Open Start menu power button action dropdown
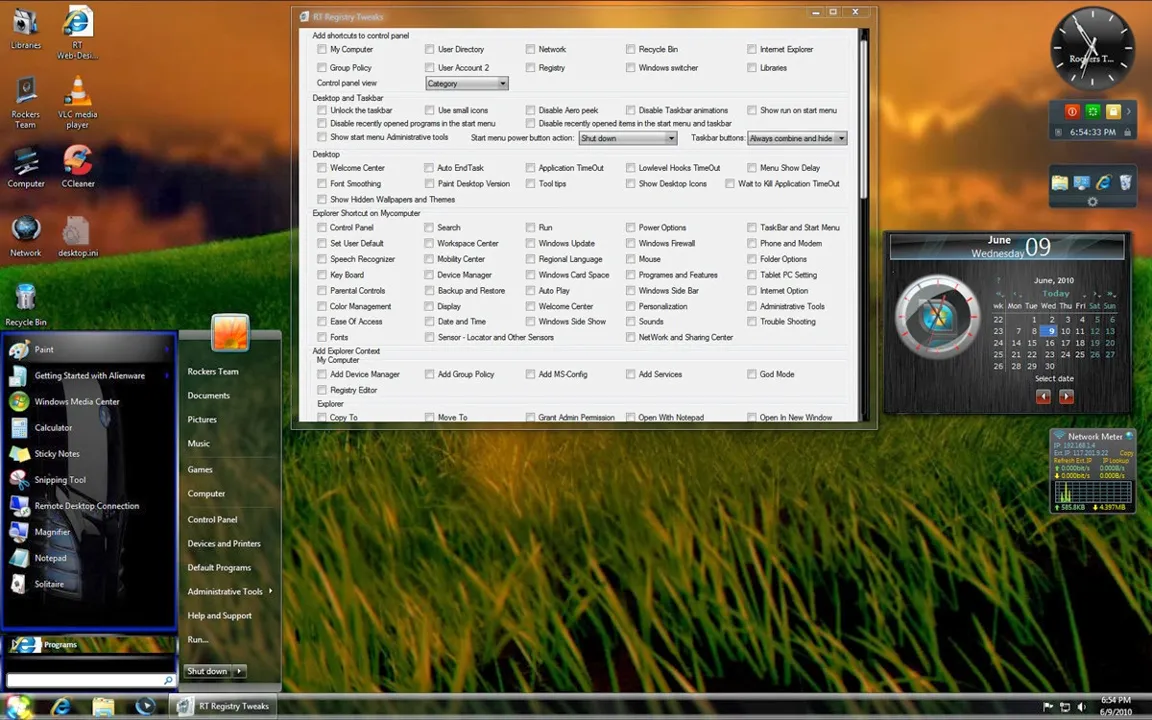The width and height of the screenshot is (1152, 720). (x=627, y=138)
